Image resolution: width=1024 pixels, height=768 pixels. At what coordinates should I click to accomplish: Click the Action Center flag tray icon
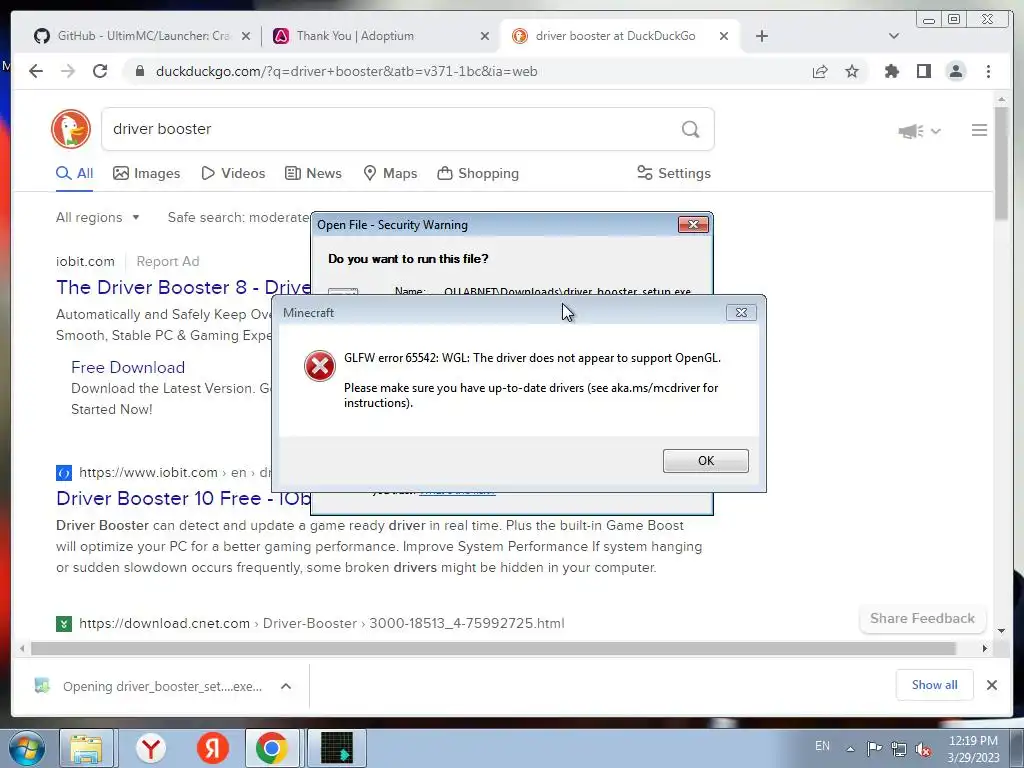click(874, 749)
